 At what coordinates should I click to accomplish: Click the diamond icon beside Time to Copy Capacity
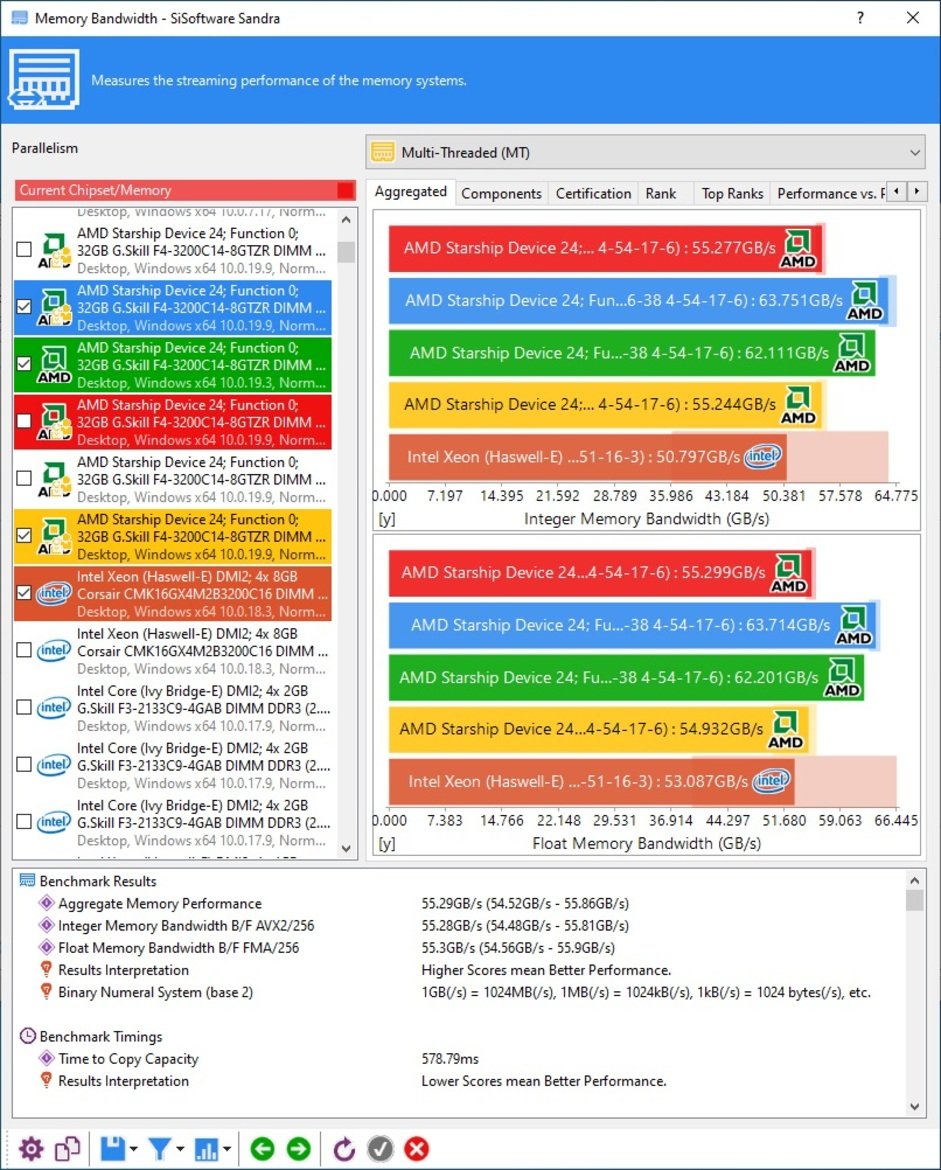point(46,1058)
